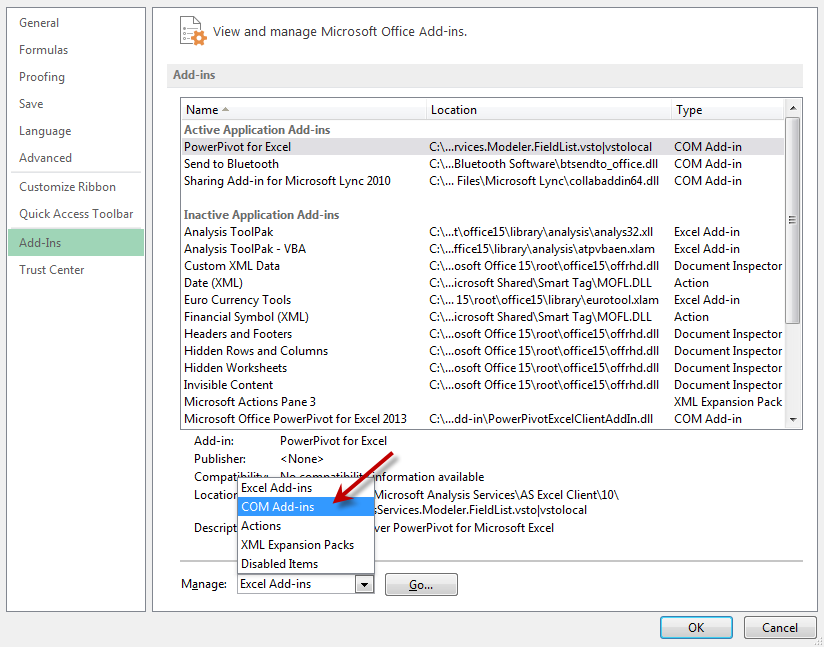Choose COM Add-ins from the dropdown list
This screenshot has width=824, height=647.
(305, 507)
